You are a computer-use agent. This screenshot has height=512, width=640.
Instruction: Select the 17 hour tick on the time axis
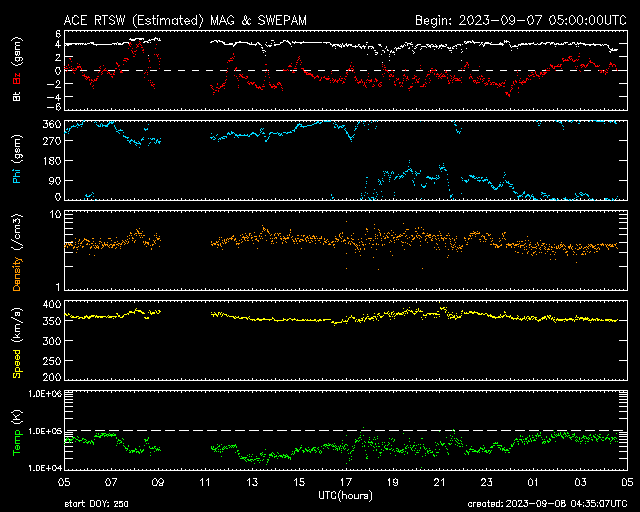345,482
